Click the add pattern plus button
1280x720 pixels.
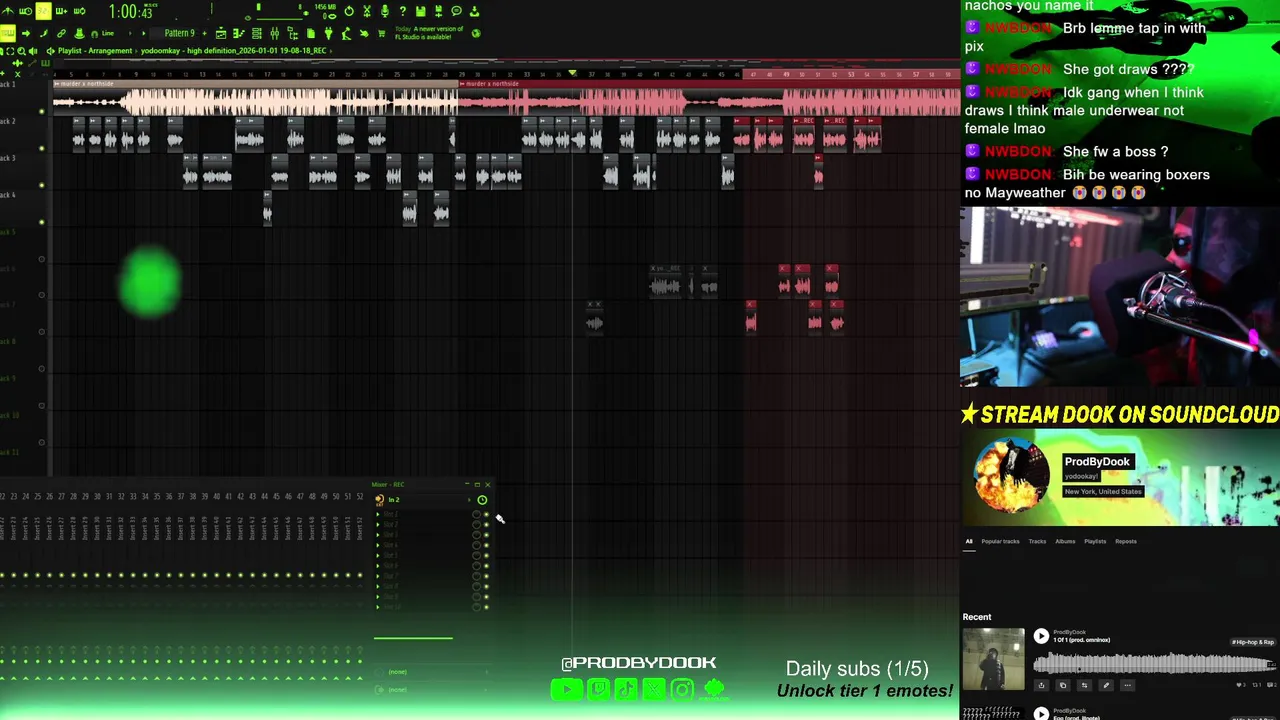pyautogui.click(x=204, y=33)
